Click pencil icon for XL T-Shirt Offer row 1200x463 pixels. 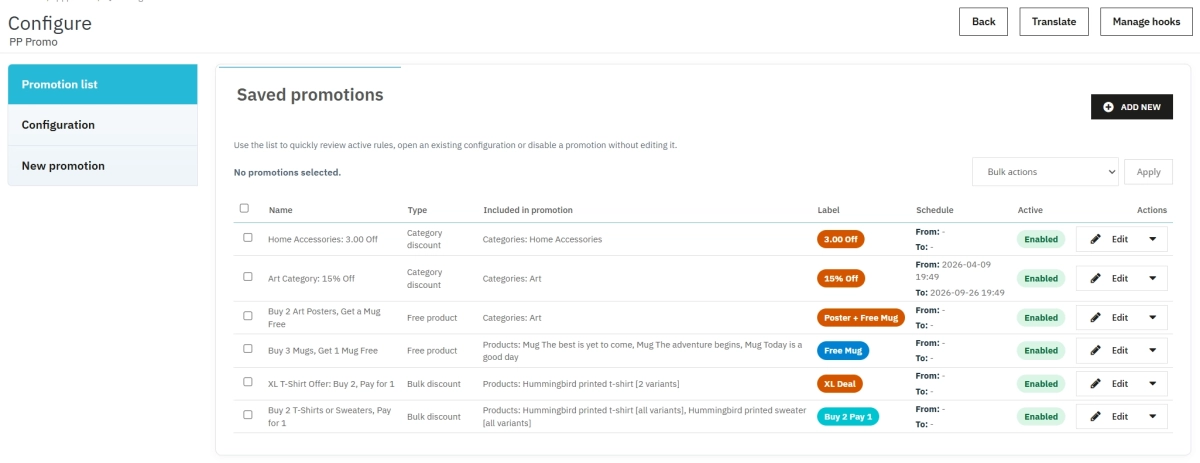click(1095, 384)
